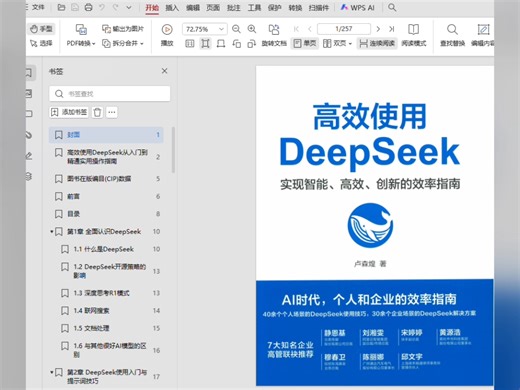Viewport: 520px width, 390px height.
Task: Switch to the 工具 tools tab
Action: (x=254, y=7)
